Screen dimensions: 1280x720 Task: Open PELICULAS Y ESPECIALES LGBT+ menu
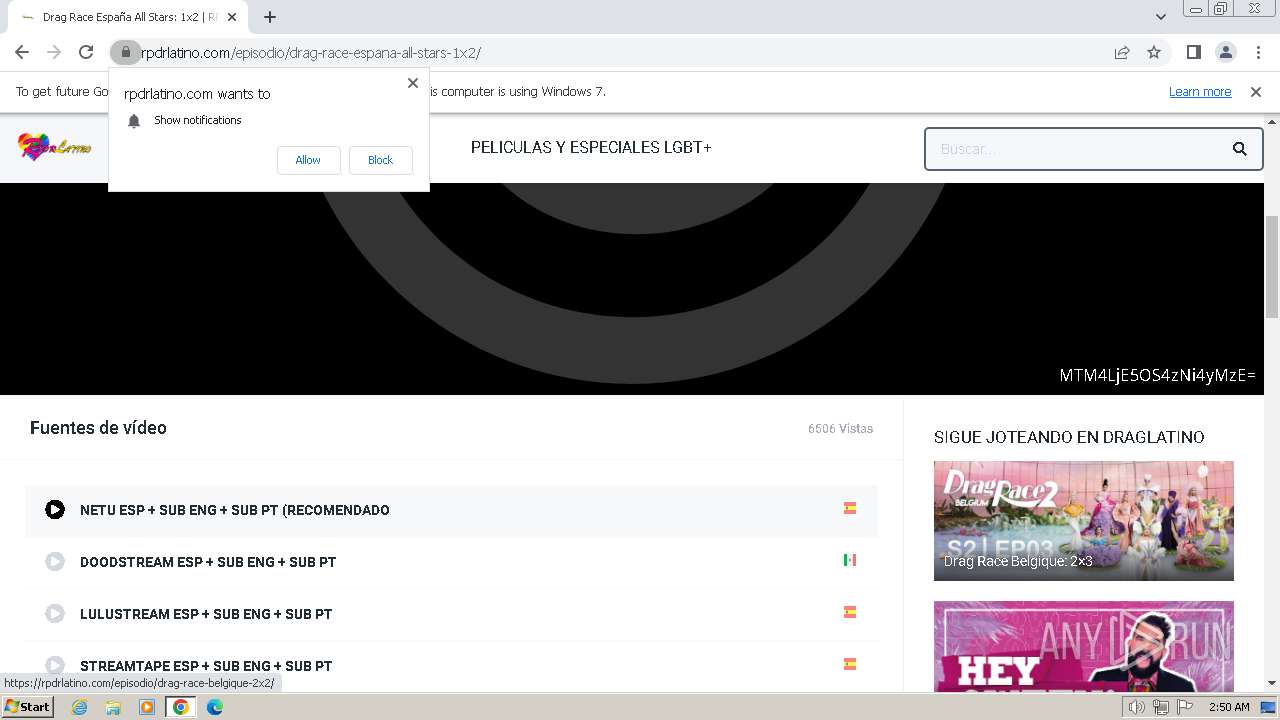(591, 147)
